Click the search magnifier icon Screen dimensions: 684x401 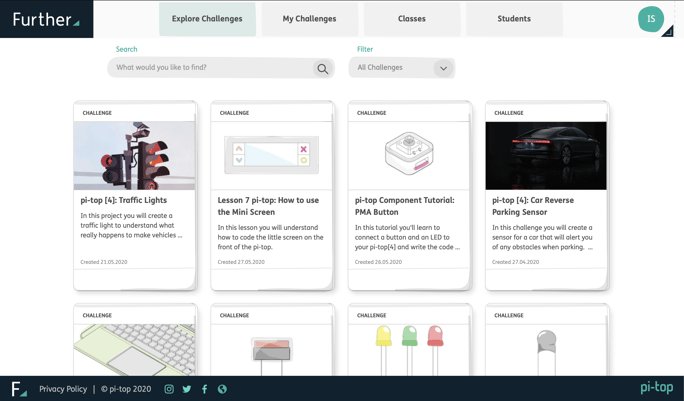tap(323, 69)
